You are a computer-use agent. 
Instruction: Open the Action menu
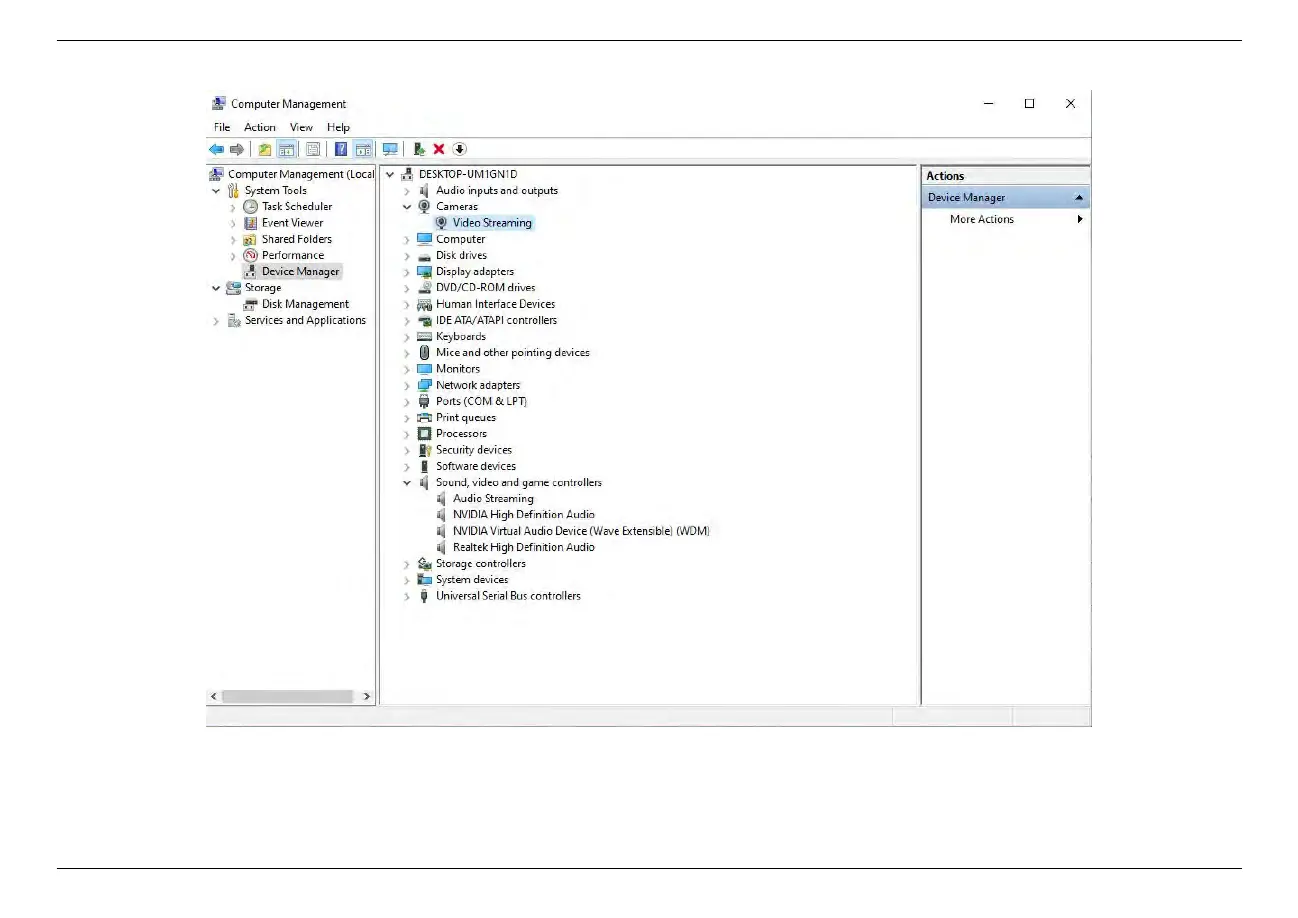[x=259, y=127]
